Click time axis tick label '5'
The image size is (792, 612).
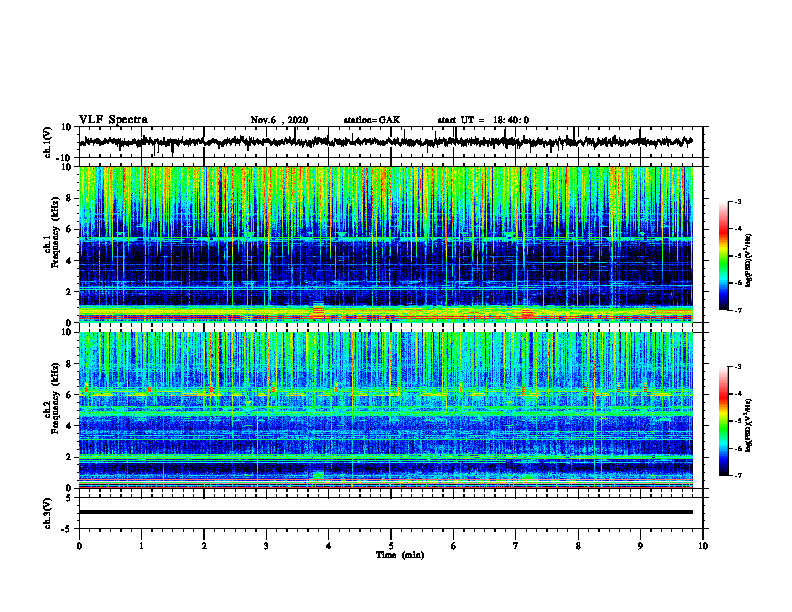click(391, 546)
